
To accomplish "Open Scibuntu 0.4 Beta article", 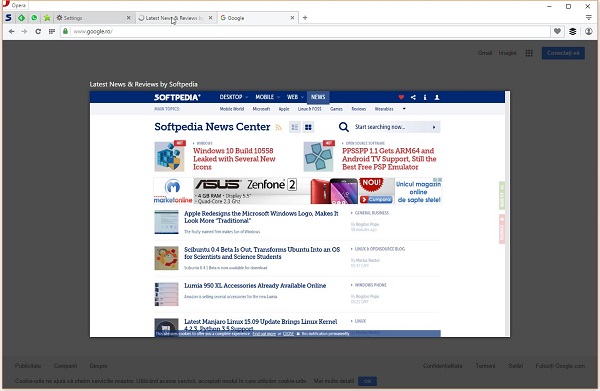I will click(262, 253).
